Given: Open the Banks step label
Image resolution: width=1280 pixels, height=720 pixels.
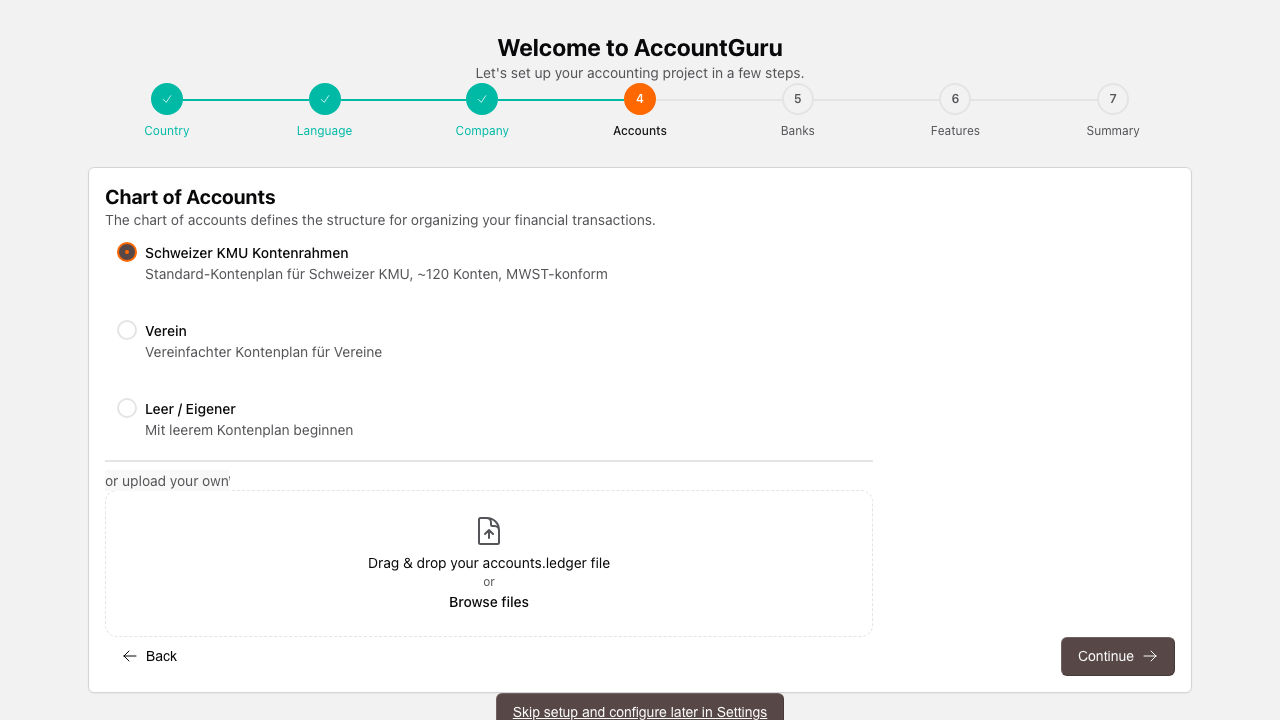Looking at the screenshot, I should click(798, 131).
